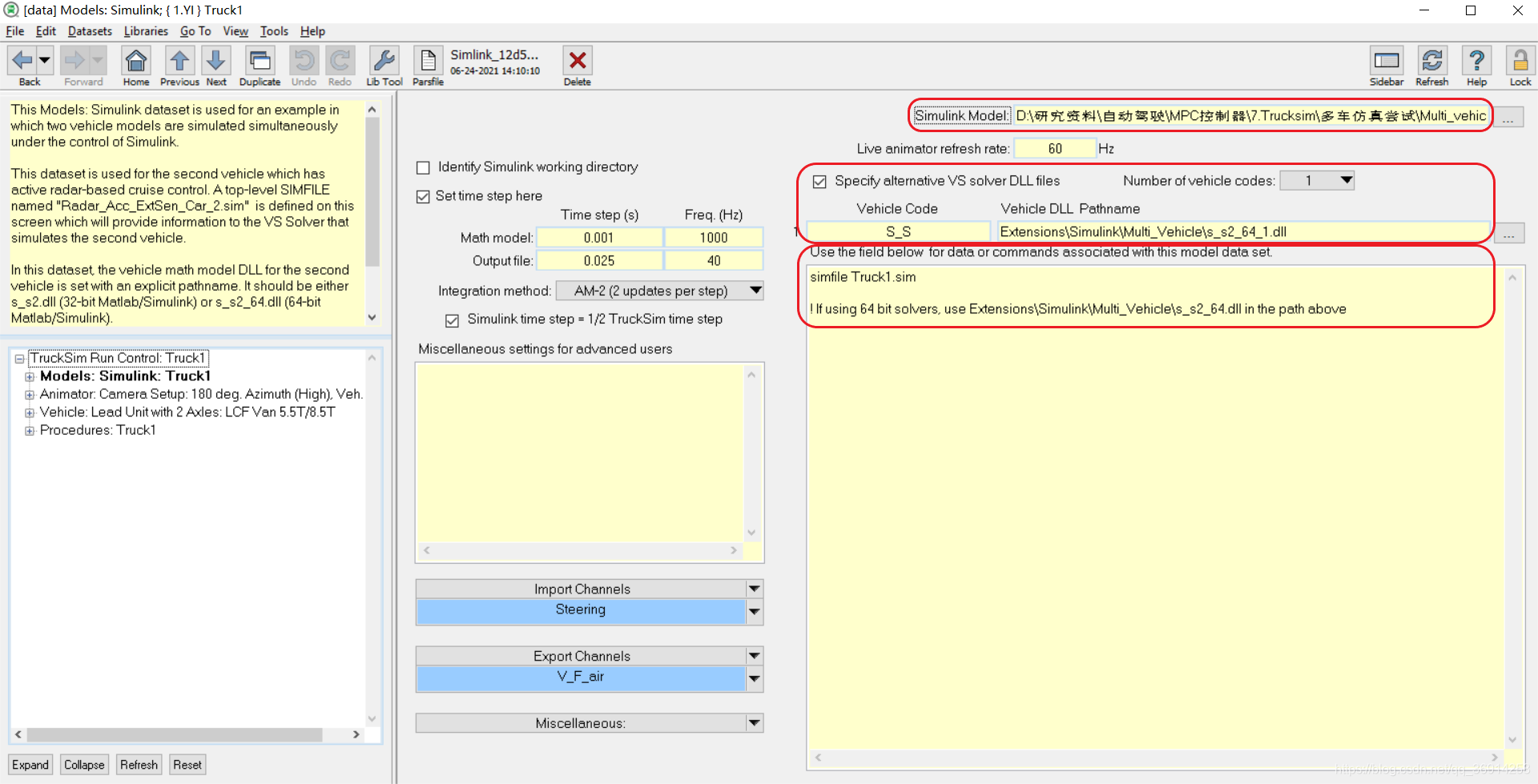Open the Go To menu

point(195,31)
